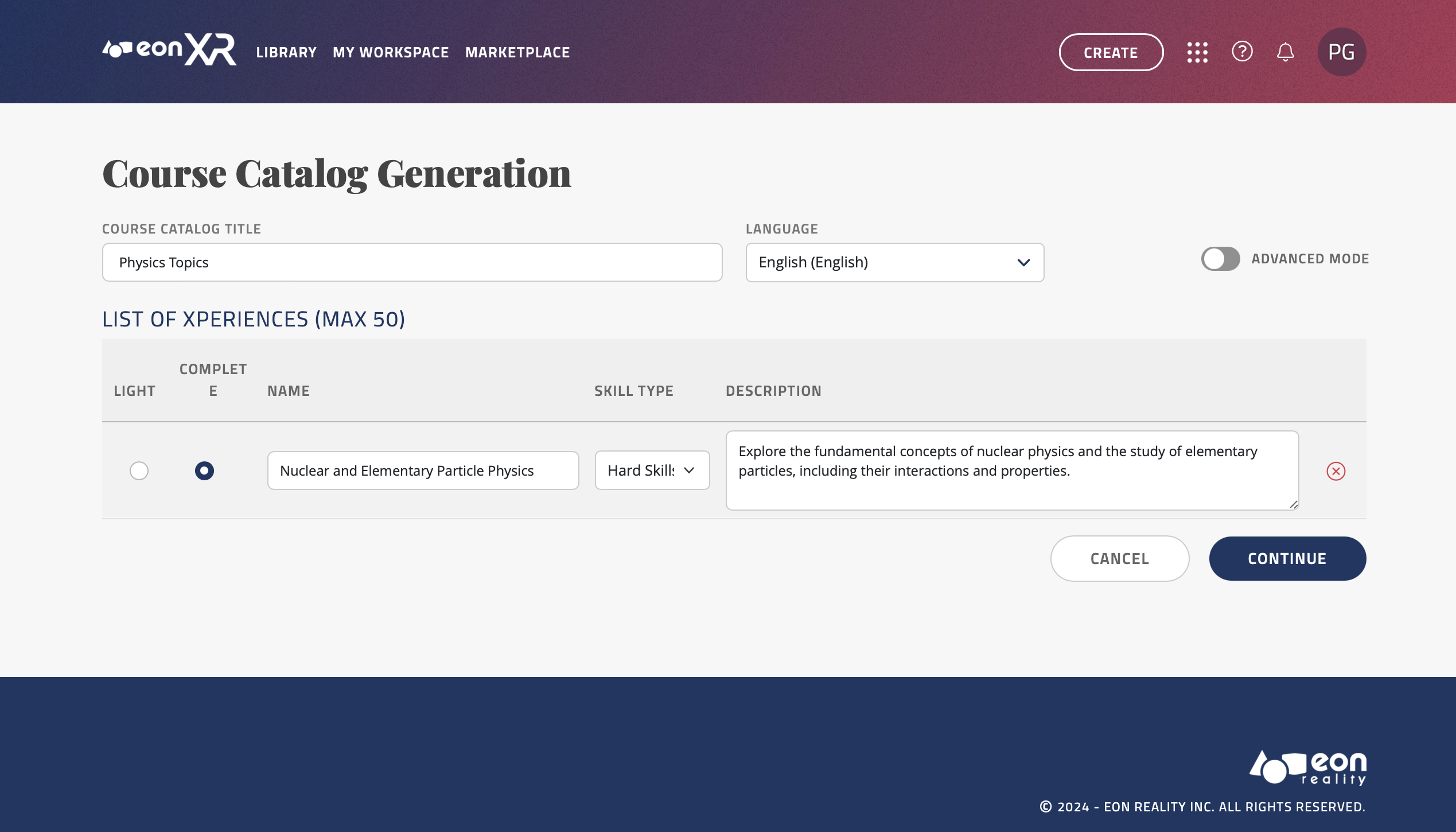1456x832 pixels.
Task: Click the copyright text in the footer
Action: (x=1202, y=807)
